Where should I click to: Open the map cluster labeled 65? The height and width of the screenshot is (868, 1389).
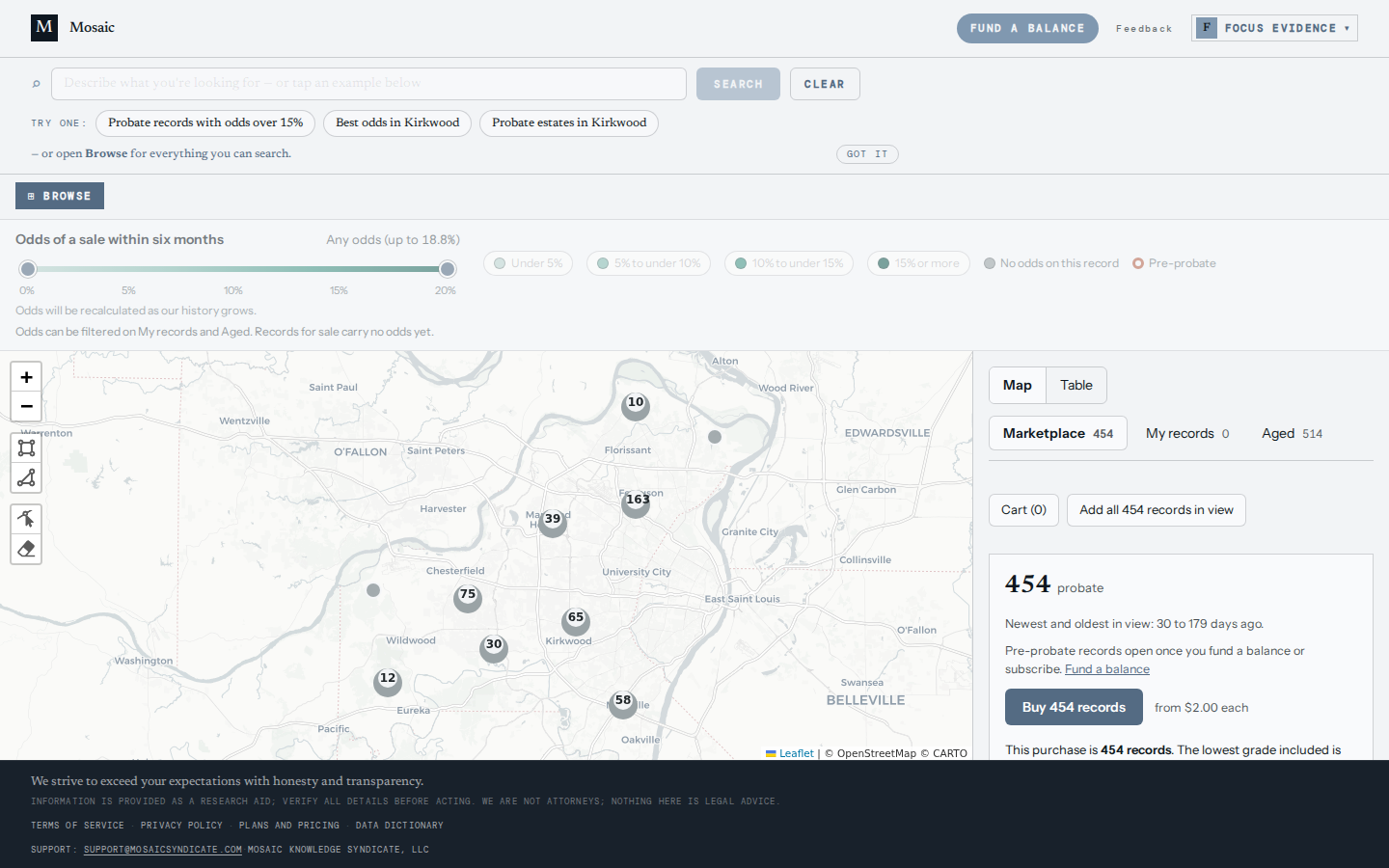click(x=576, y=621)
